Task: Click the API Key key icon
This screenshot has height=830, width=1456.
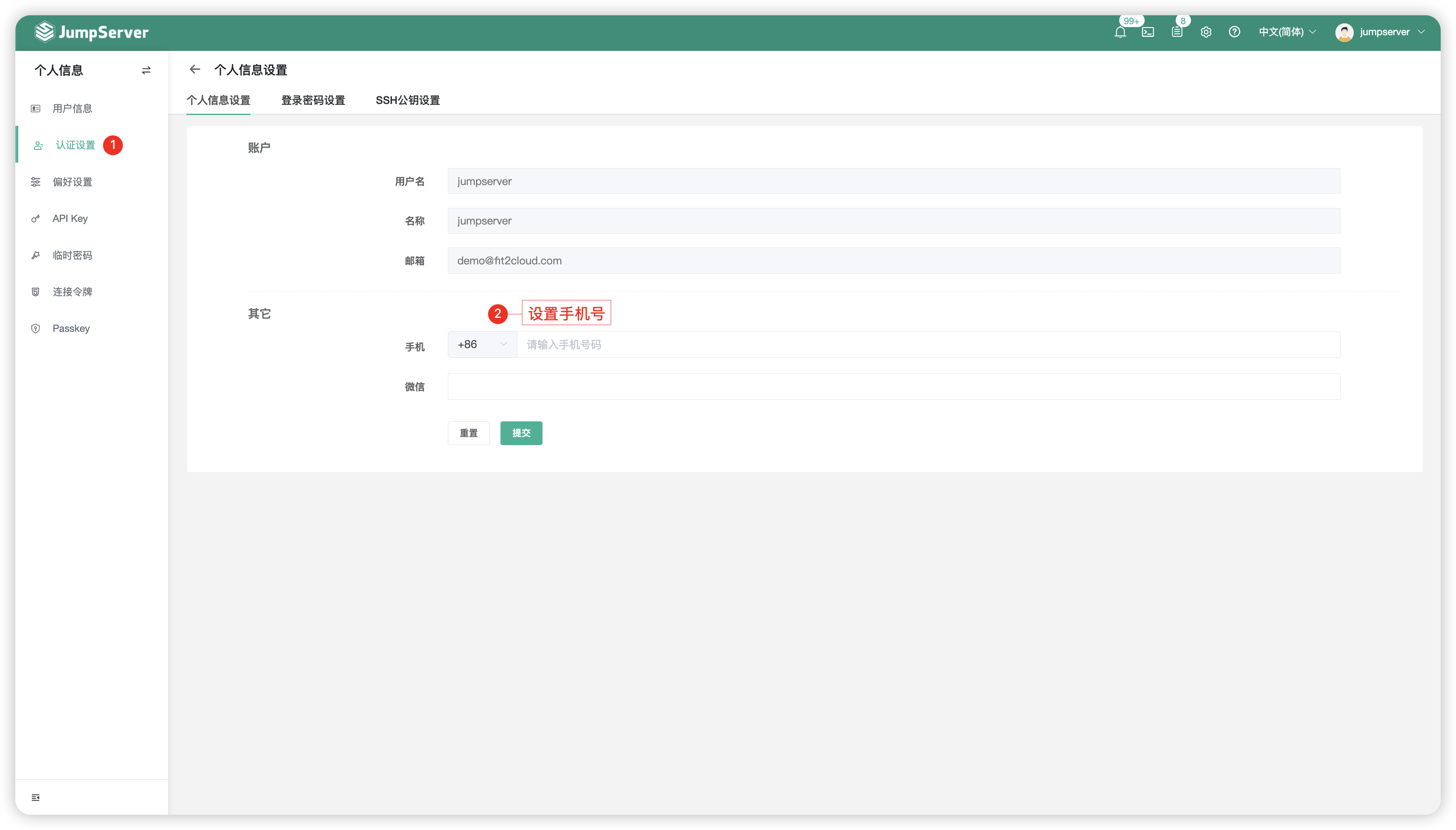Action: click(35, 219)
